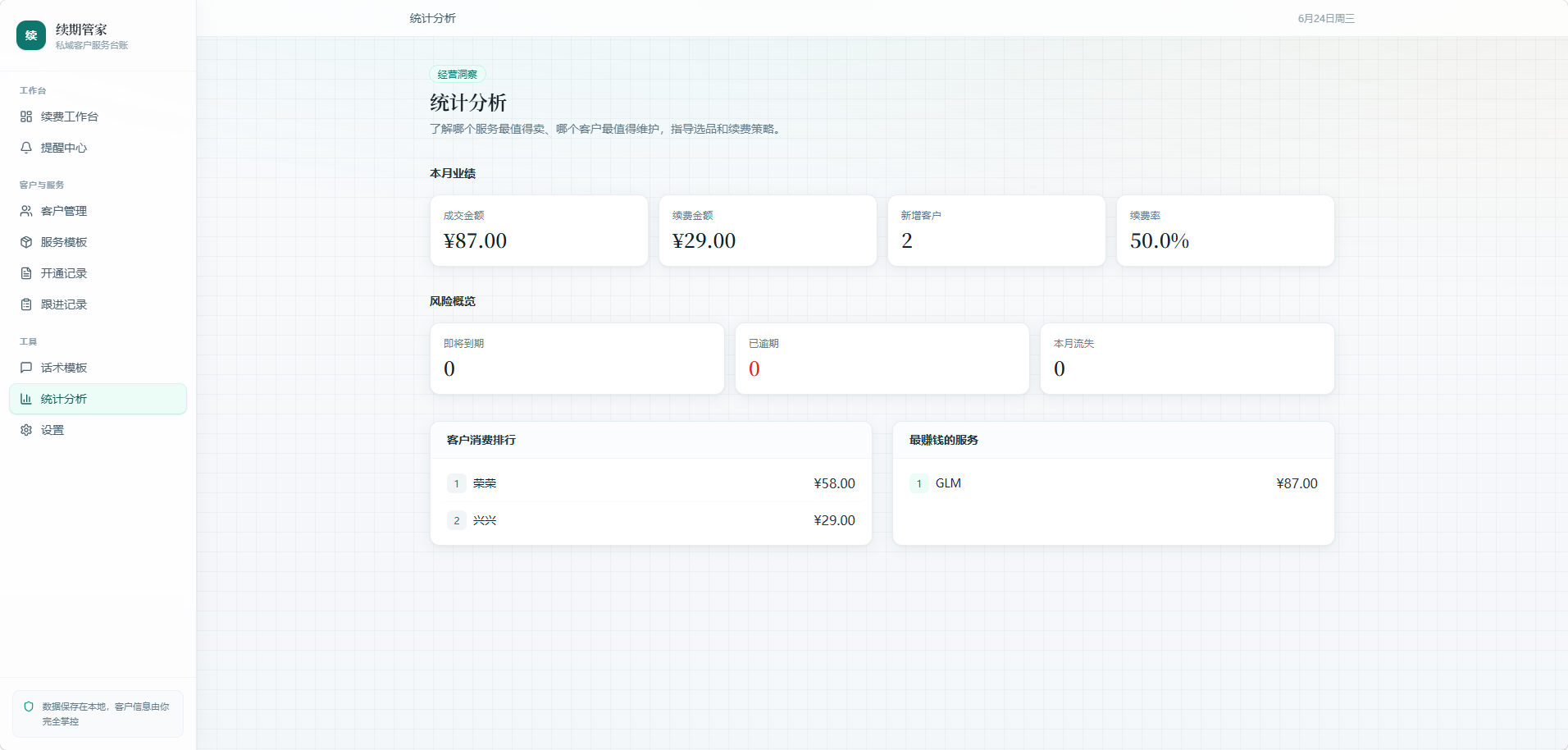Select 服务模板 in the sidebar
This screenshot has height=750, width=1568.
[x=98, y=242]
